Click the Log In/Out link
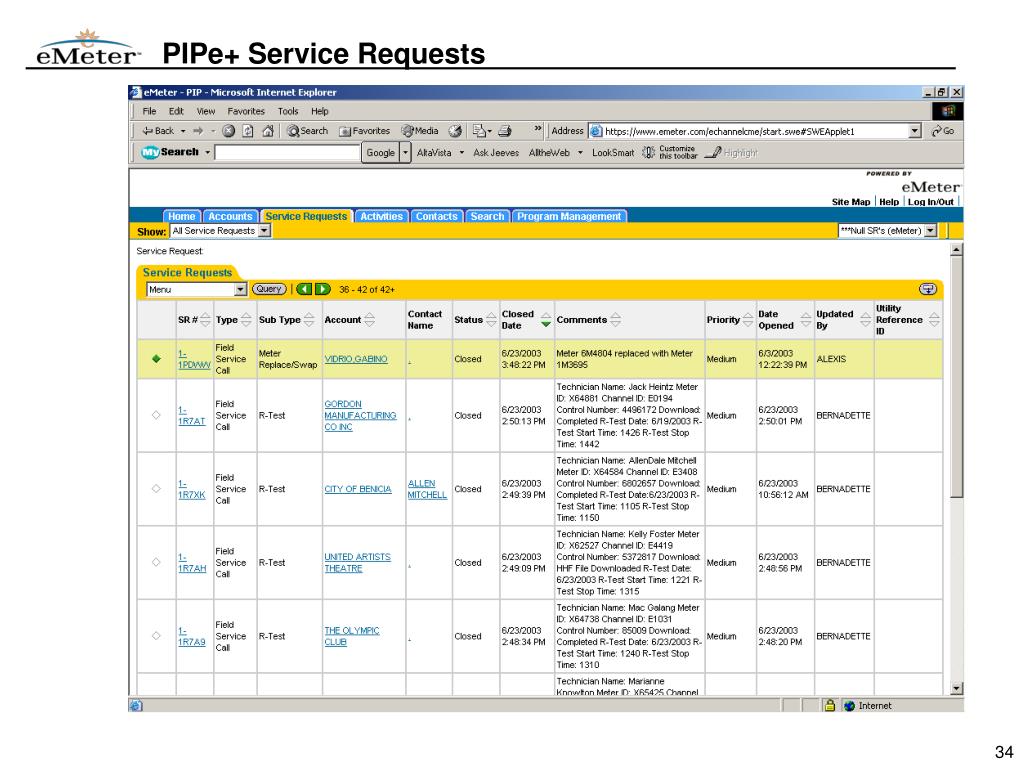1024x768 pixels. (931, 202)
